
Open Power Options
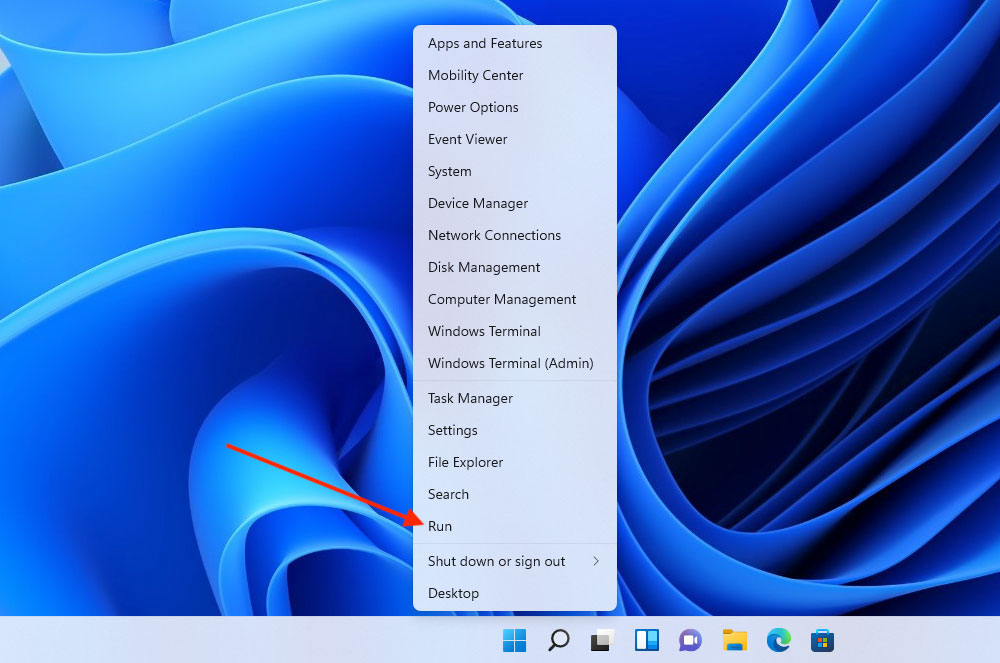[473, 107]
